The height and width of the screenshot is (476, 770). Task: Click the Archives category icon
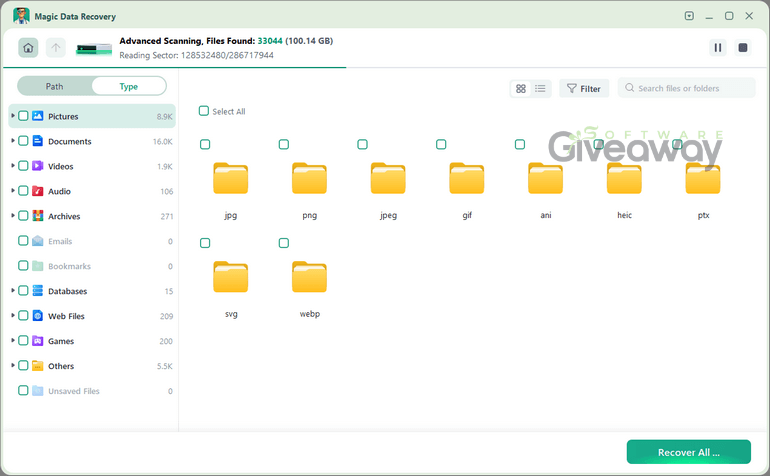pos(38,216)
